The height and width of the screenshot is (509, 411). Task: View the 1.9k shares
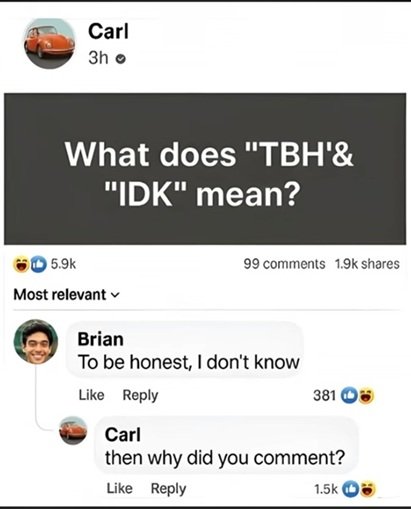[367, 264]
